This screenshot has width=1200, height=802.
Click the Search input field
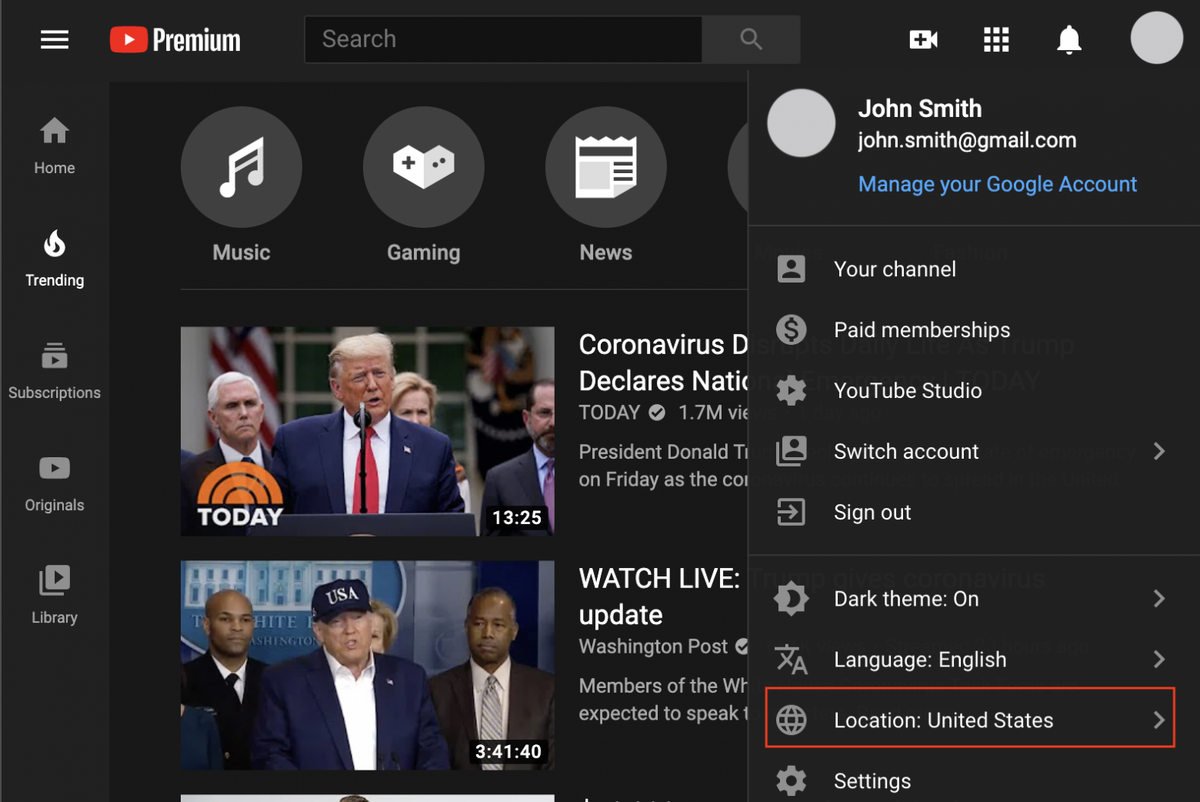point(503,40)
